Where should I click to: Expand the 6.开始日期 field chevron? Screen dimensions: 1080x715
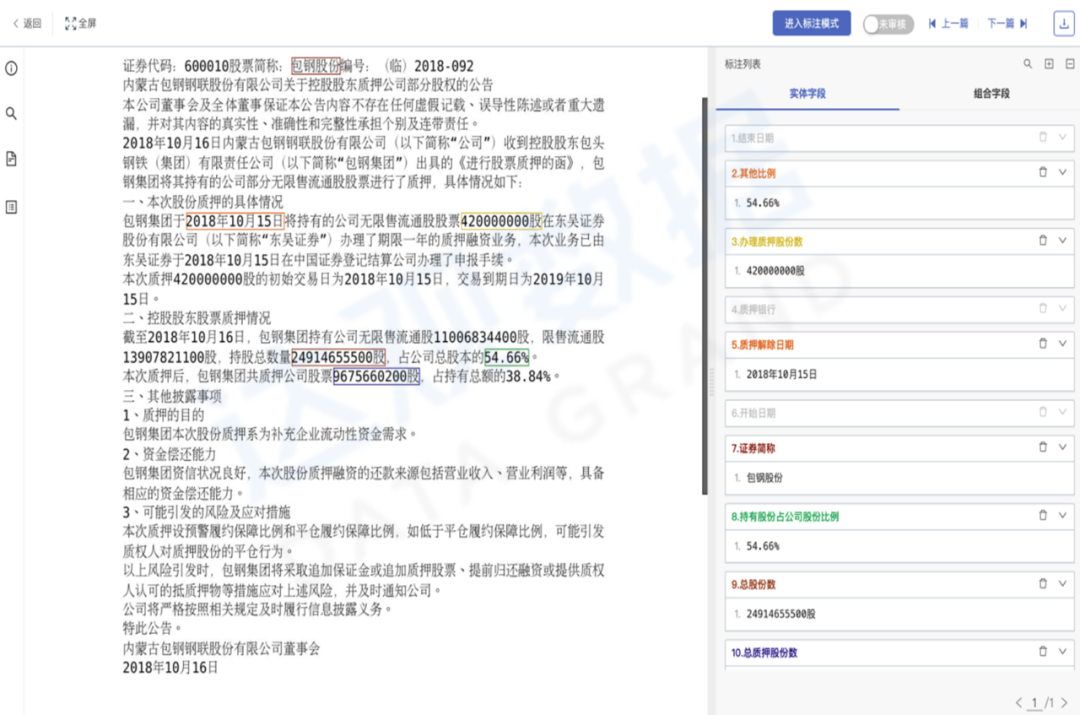click(1063, 412)
